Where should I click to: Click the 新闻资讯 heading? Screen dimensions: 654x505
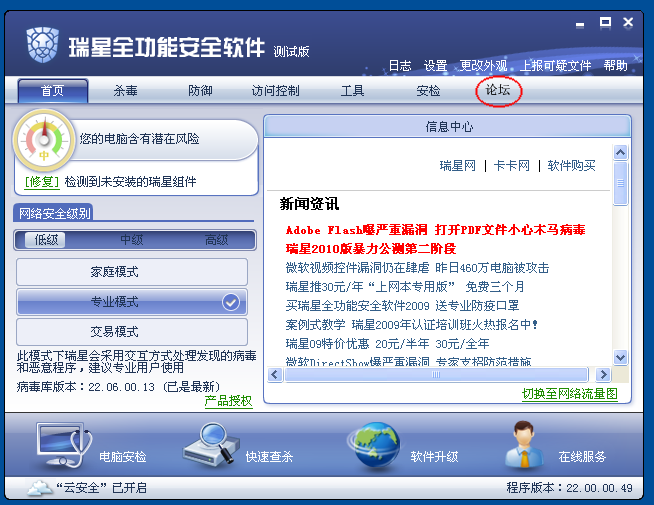[x=309, y=204]
